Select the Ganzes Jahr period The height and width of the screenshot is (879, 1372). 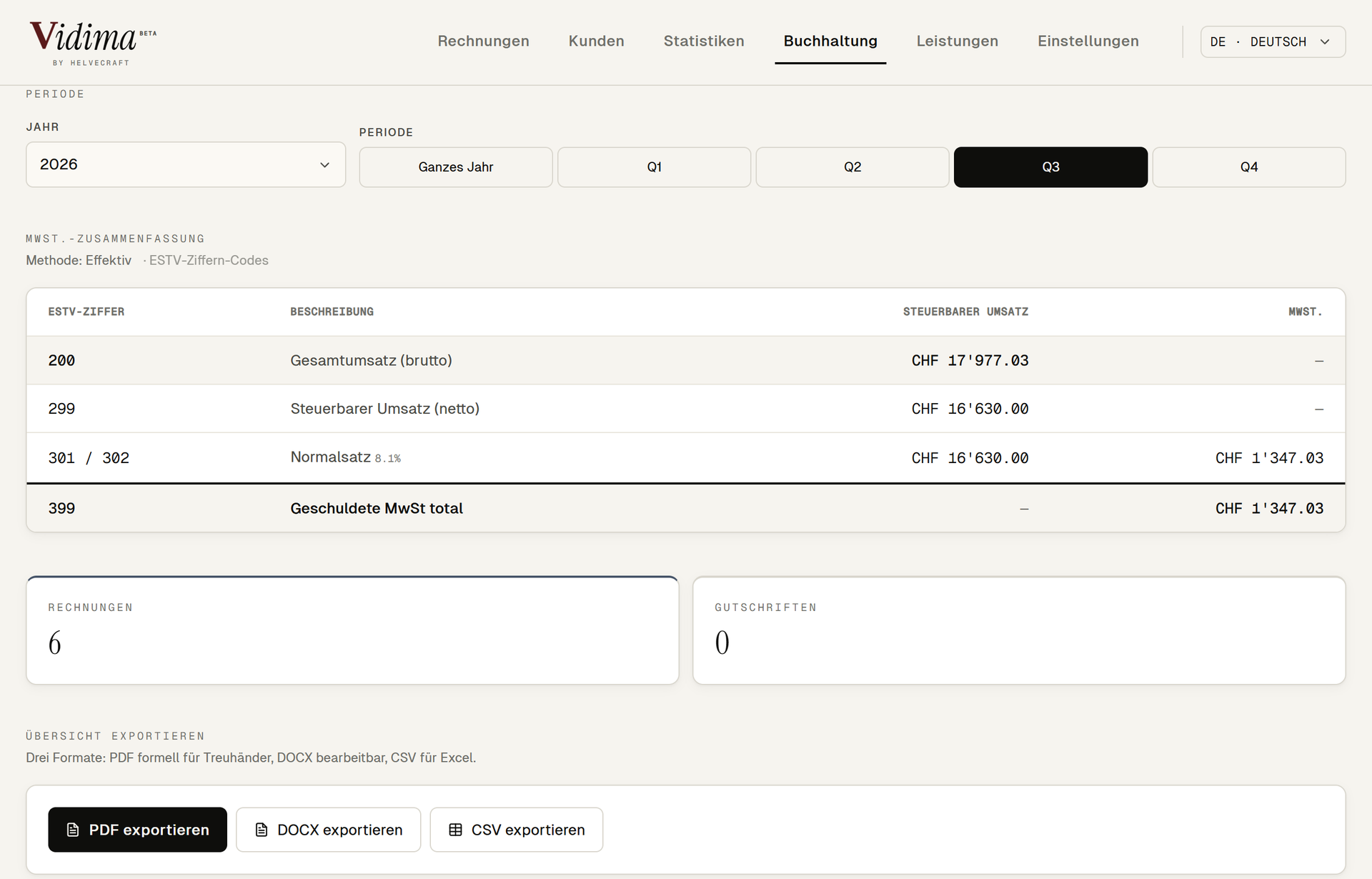(456, 167)
